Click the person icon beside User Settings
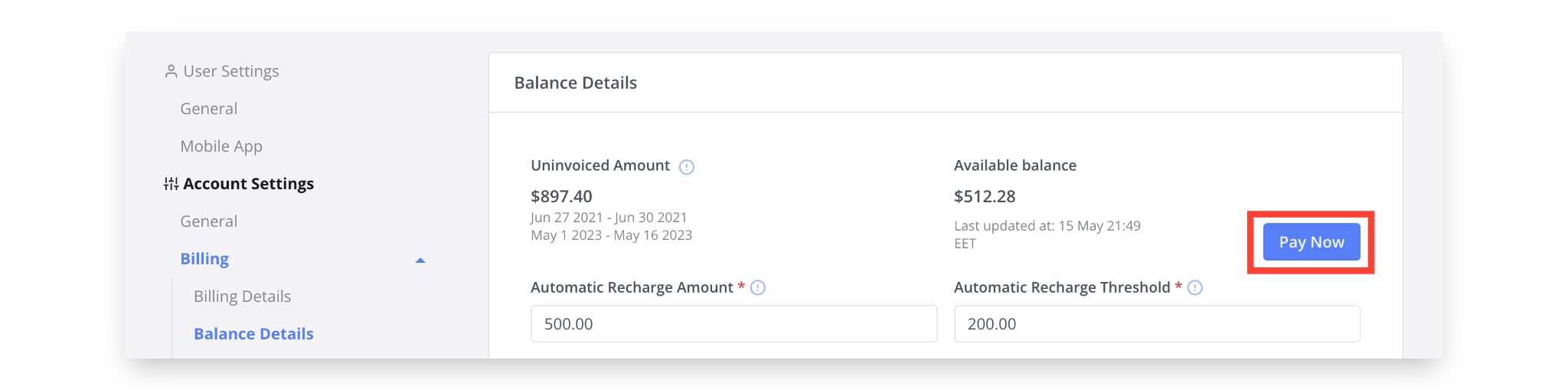The image size is (1568, 390). coord(171,71)
